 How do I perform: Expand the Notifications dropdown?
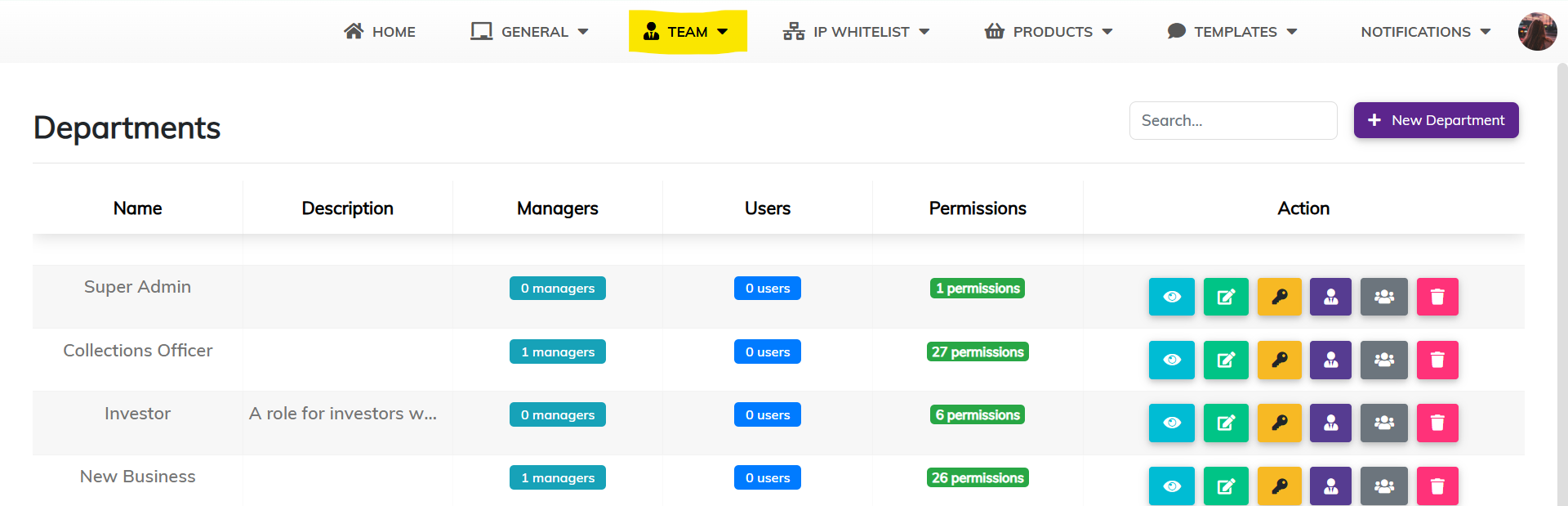[1425, 32]
